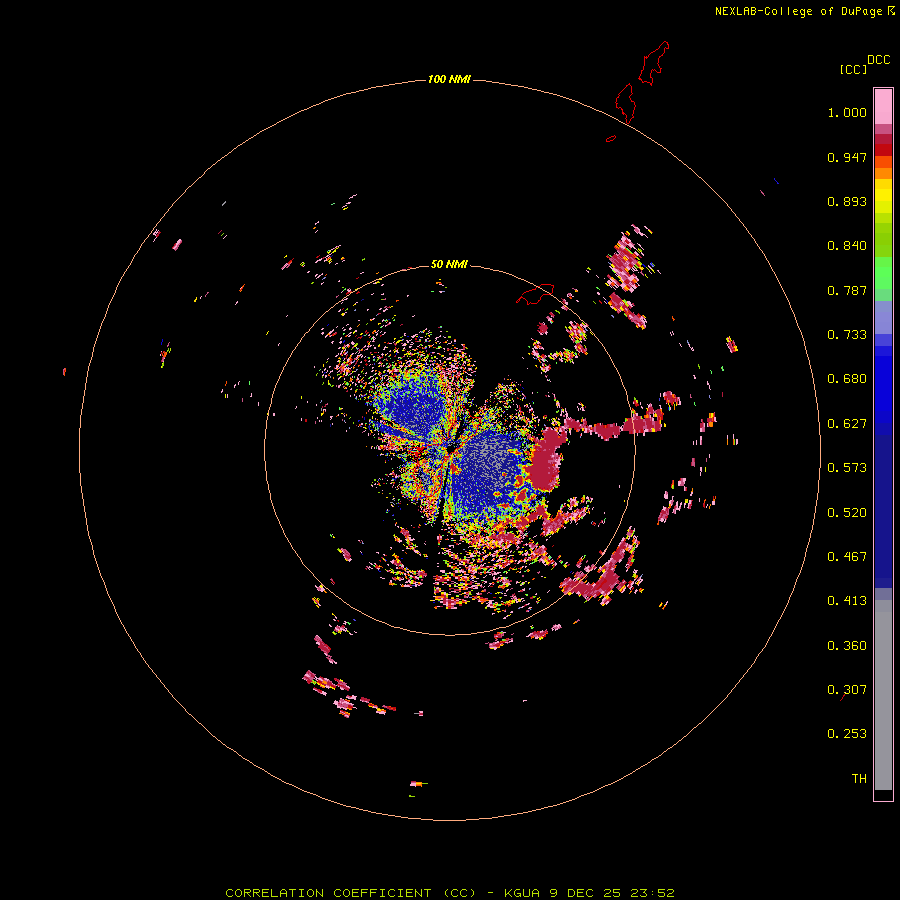Viewport: 900px width, 900px height.
Task: Click the [CC] units label
Action: point(854,69)
